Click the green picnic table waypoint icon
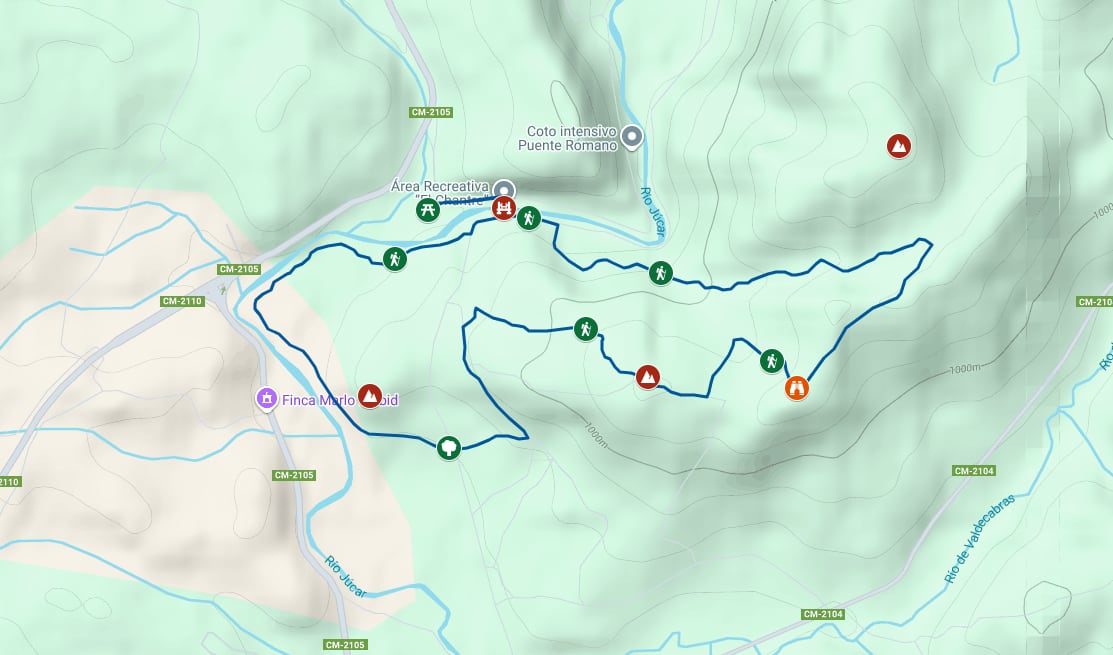The image size is (1113, 655). click(x=427, y=209)
